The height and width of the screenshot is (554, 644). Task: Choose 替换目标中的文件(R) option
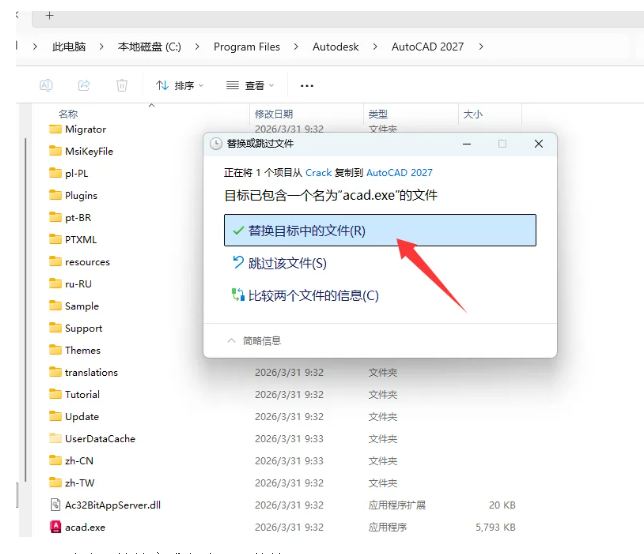click(x=380, y=230)
